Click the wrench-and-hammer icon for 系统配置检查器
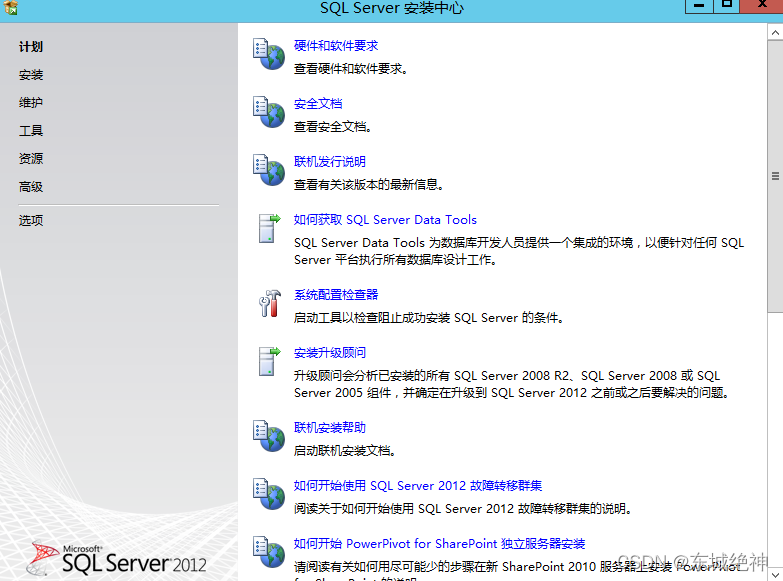This screenshot has width=783, height=581. [x=270, y=303]
